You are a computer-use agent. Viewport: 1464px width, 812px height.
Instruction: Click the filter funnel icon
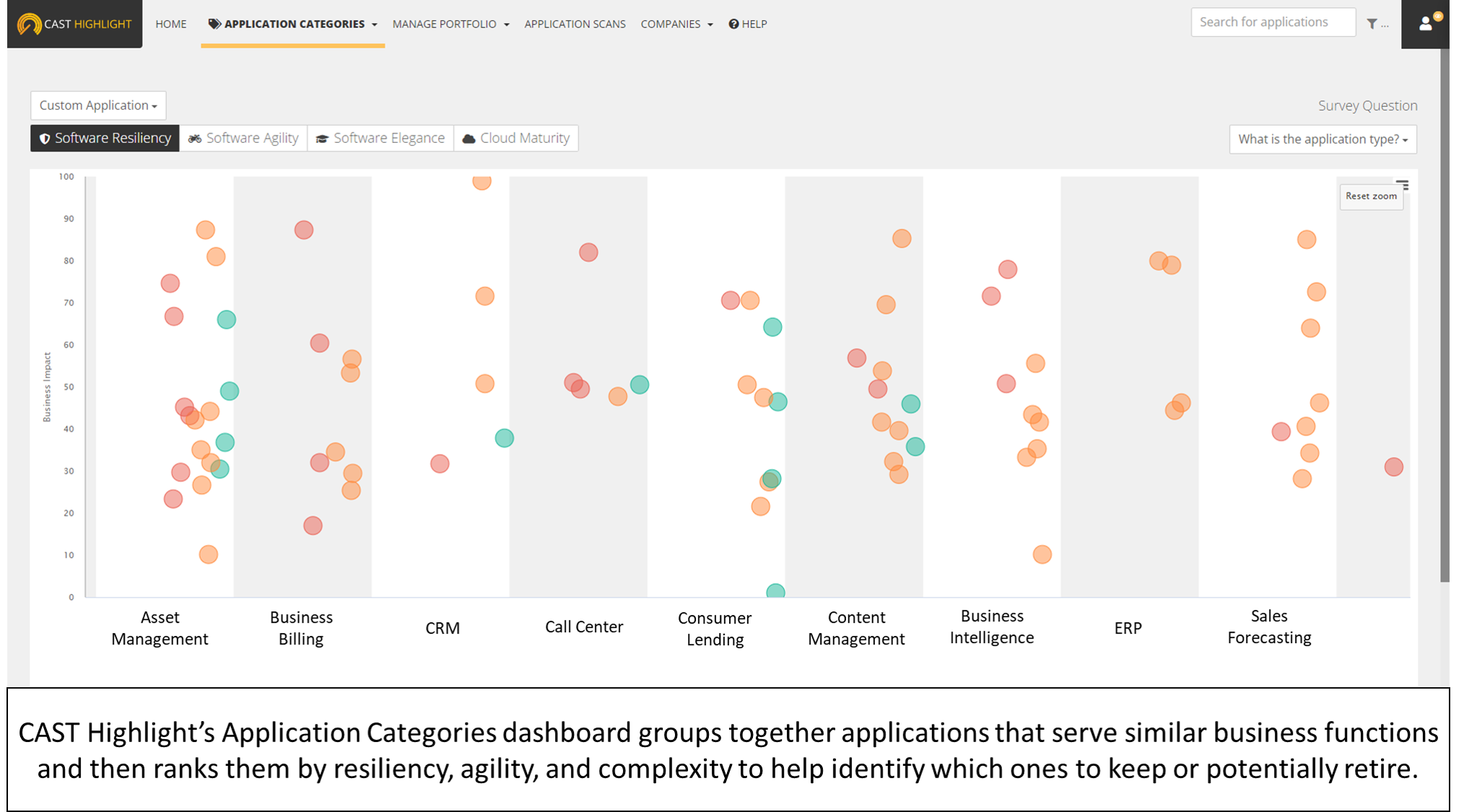[x=1372, y=24]
